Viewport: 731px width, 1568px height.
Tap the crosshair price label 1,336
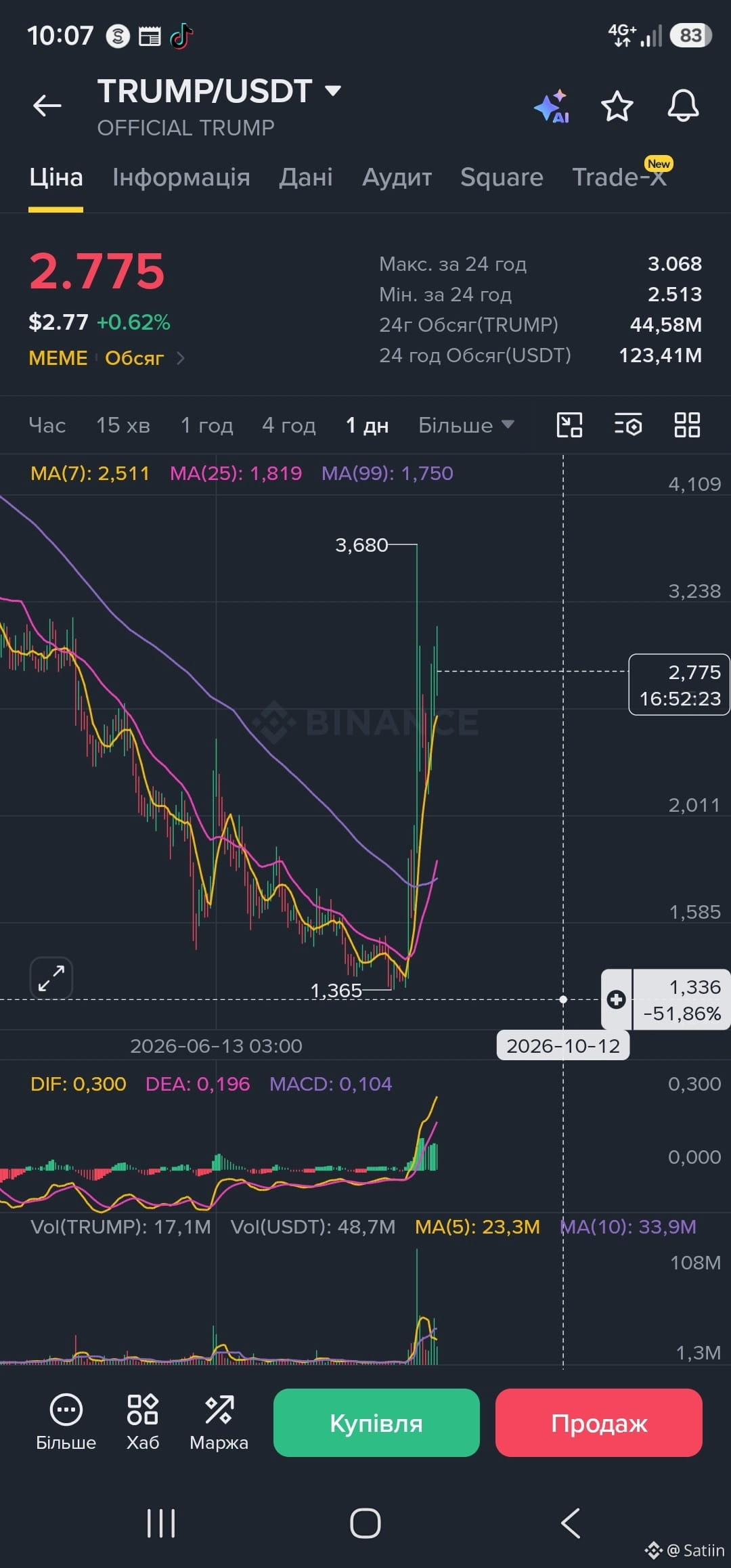pyautogui.click(x=682, y=1000)
